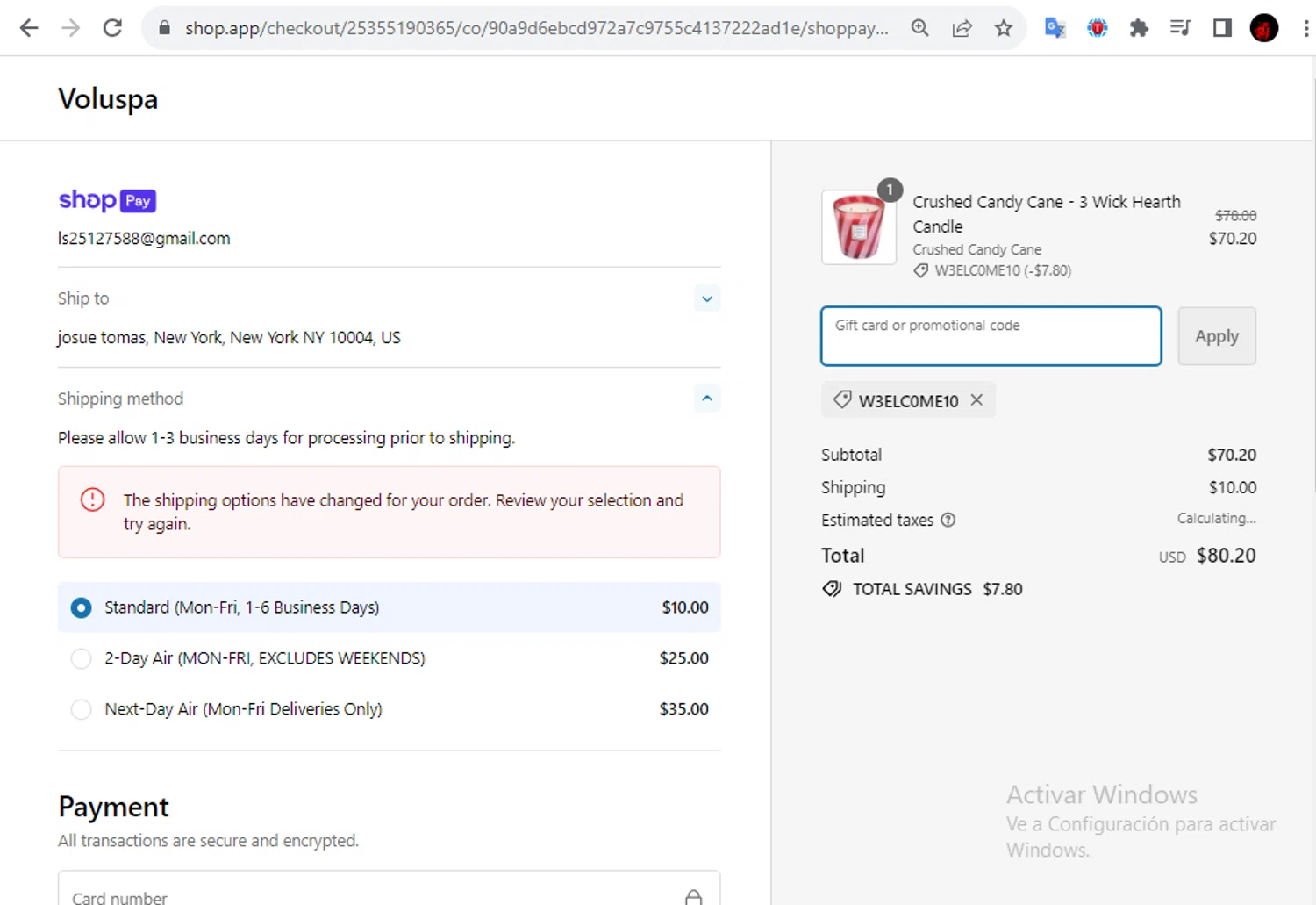Click the Total Savings tag icon

[x=832, y=589]
